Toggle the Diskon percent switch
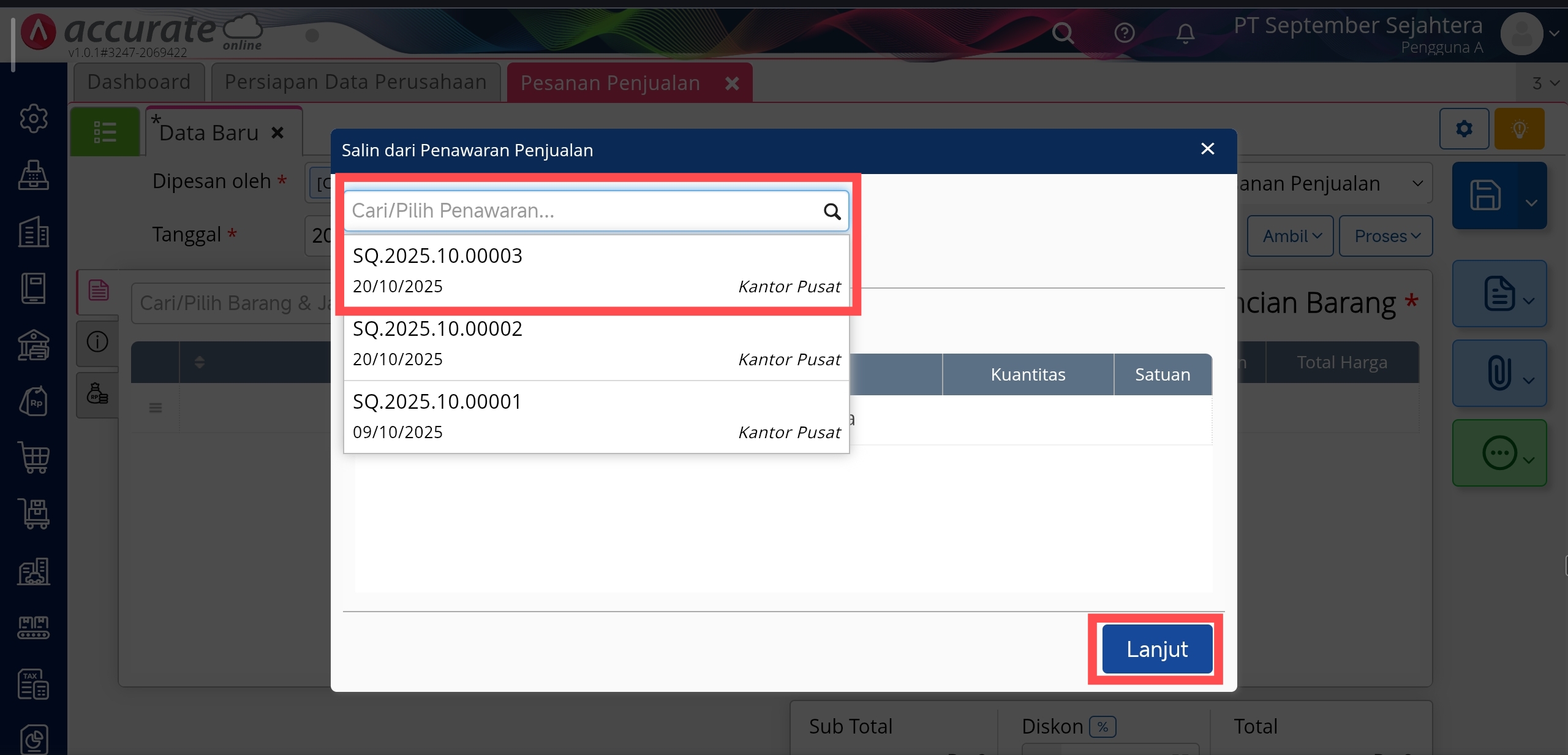This screenshot has height=755, width=1568. 1102,727
